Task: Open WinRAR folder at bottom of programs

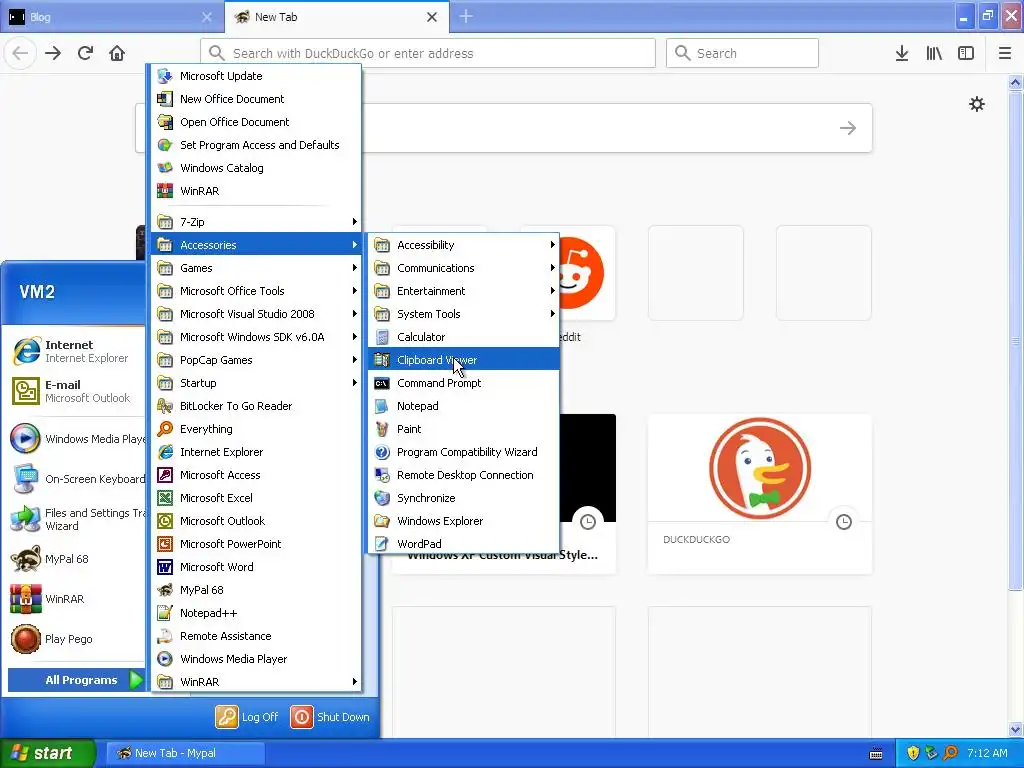Action: [256, 682]
